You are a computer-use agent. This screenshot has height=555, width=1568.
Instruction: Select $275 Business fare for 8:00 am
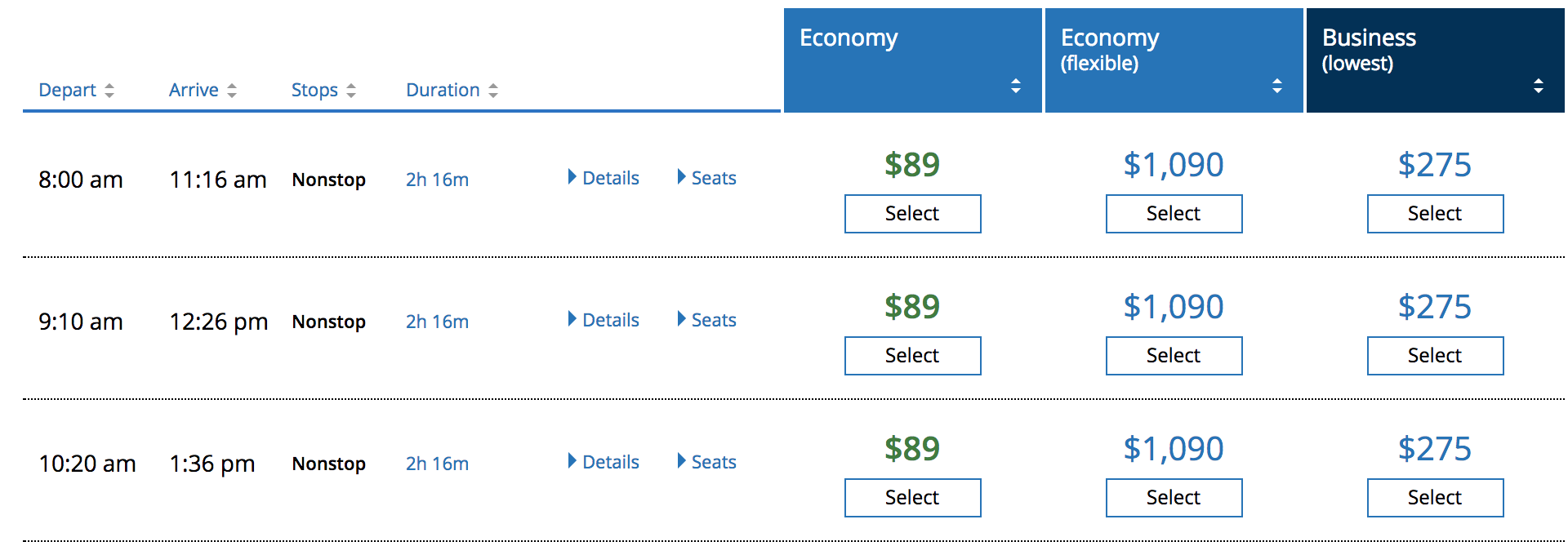tap(1436, 214)
